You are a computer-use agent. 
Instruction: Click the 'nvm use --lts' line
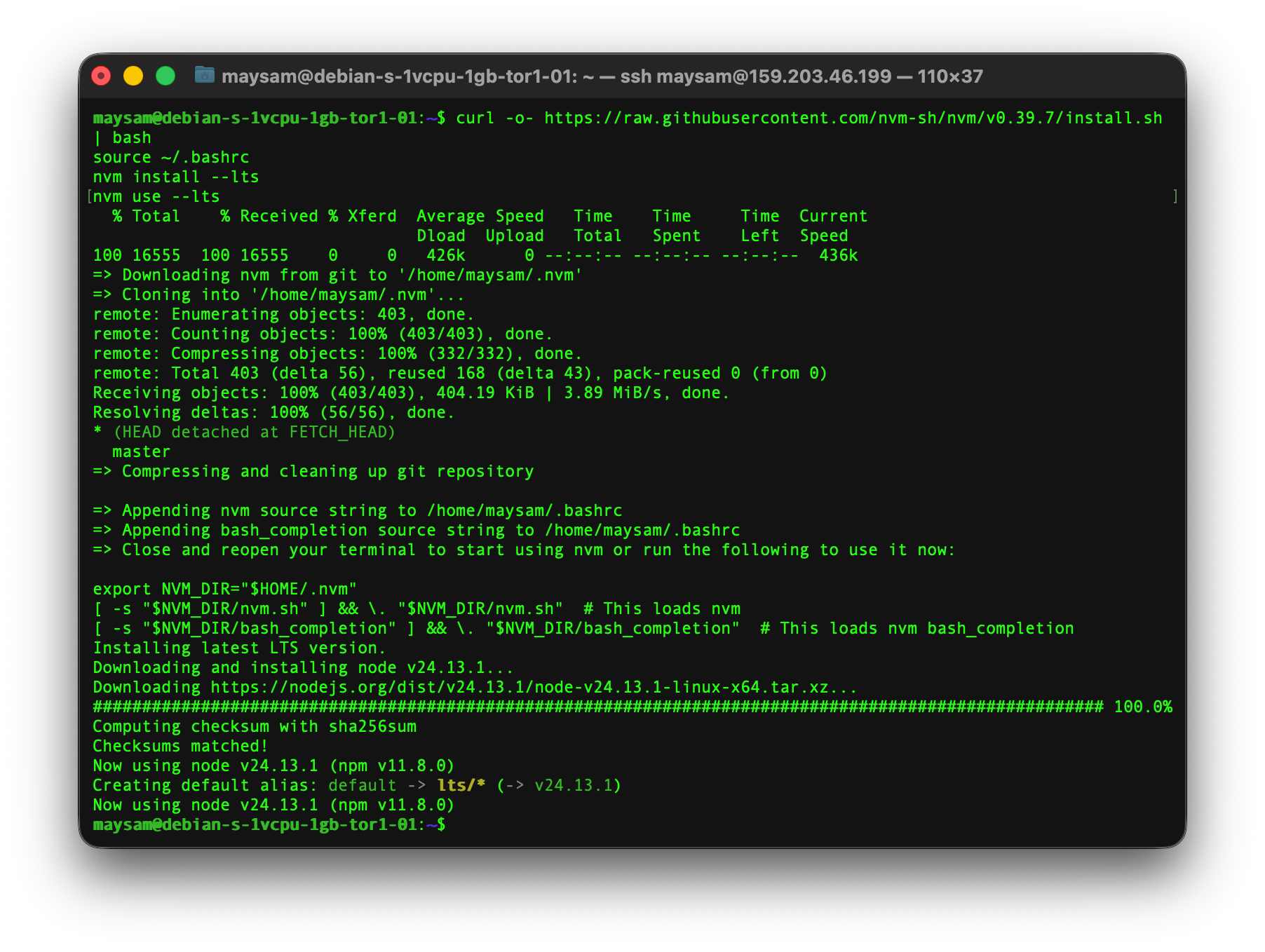pyautogui.click(x=156, y=196)
